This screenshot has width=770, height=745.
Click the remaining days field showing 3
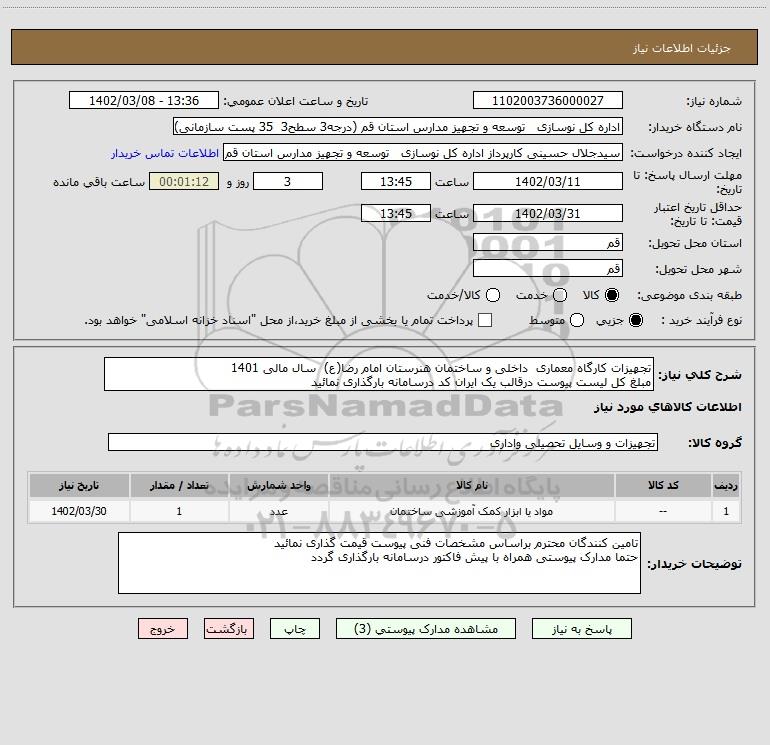[288, 181]
